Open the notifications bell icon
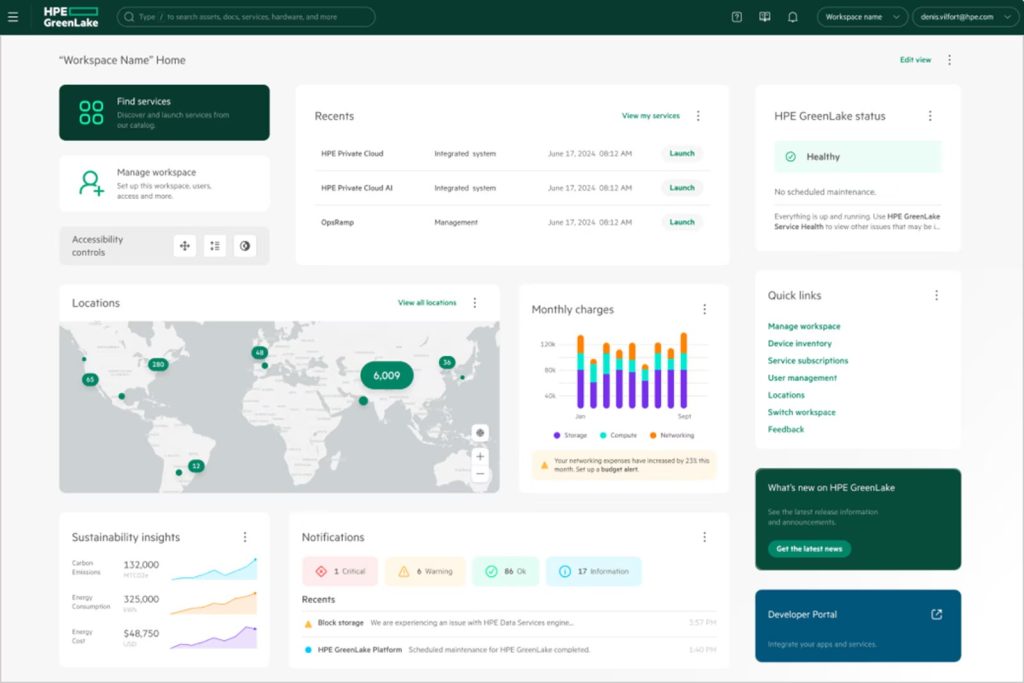This screenshot has height=683, width=1024. (x=792, y=17)
